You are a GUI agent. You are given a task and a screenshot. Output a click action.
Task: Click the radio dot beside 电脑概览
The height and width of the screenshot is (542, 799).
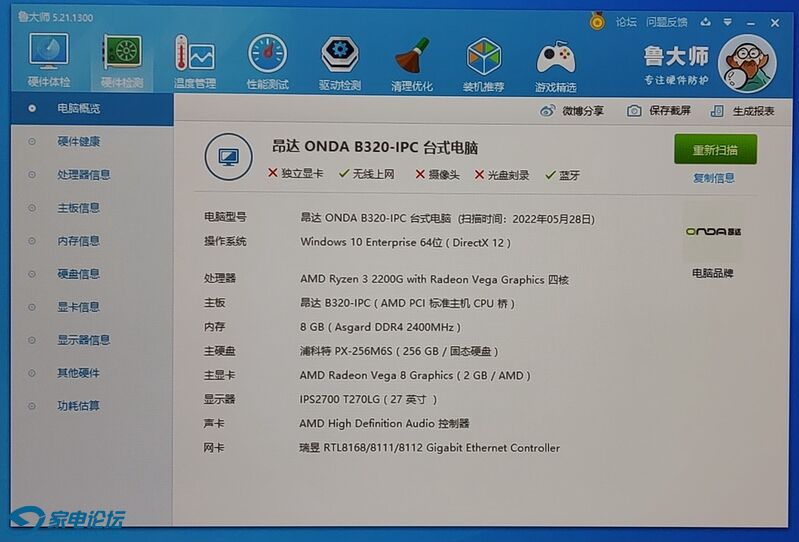point(32,108)
